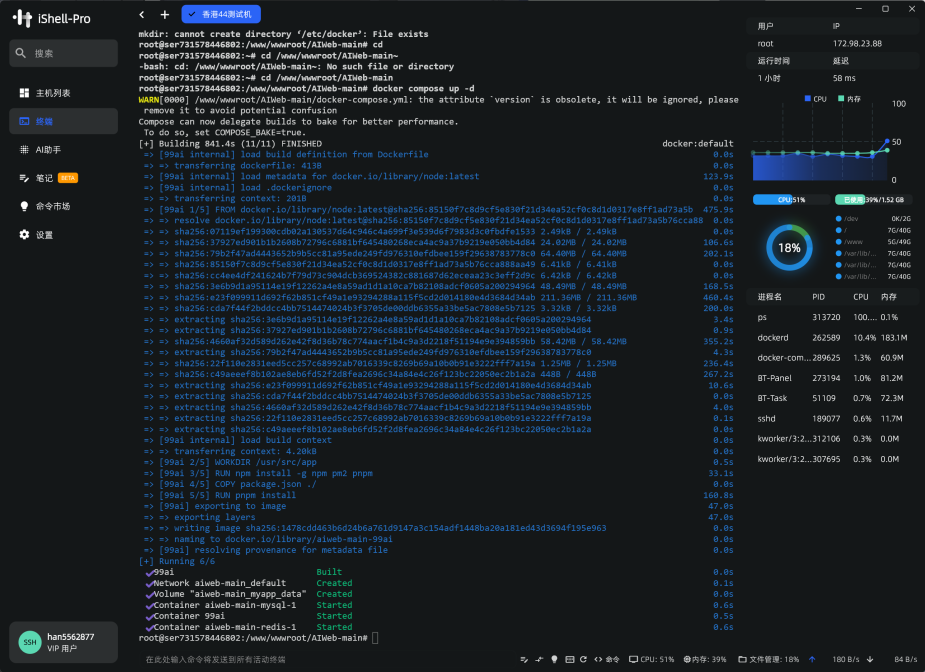Switch to 香港44测试机 terminal tab
The image size is (925, 672).
(221, 14)
